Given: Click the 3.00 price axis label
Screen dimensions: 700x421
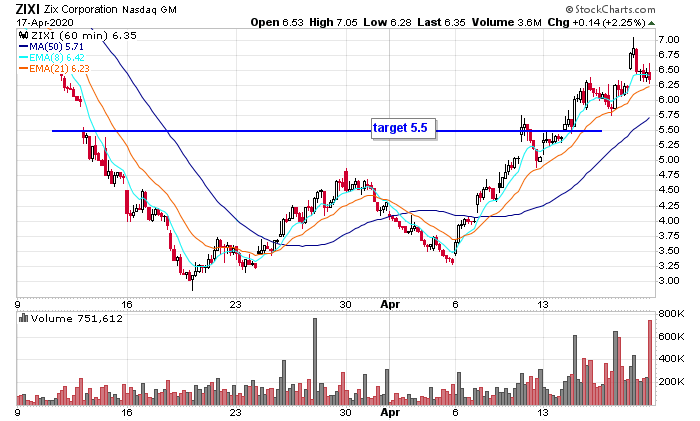Looking at the screenshot, I should (x=669, y=280).
